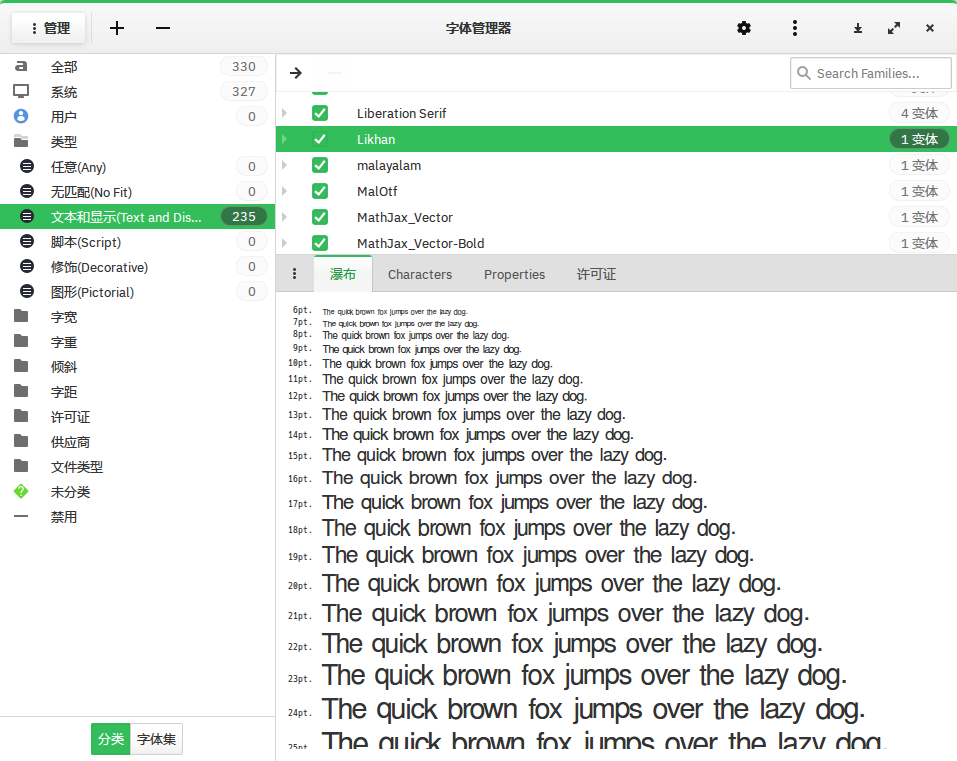Uncheck the malayalam font checkbox

320,165
